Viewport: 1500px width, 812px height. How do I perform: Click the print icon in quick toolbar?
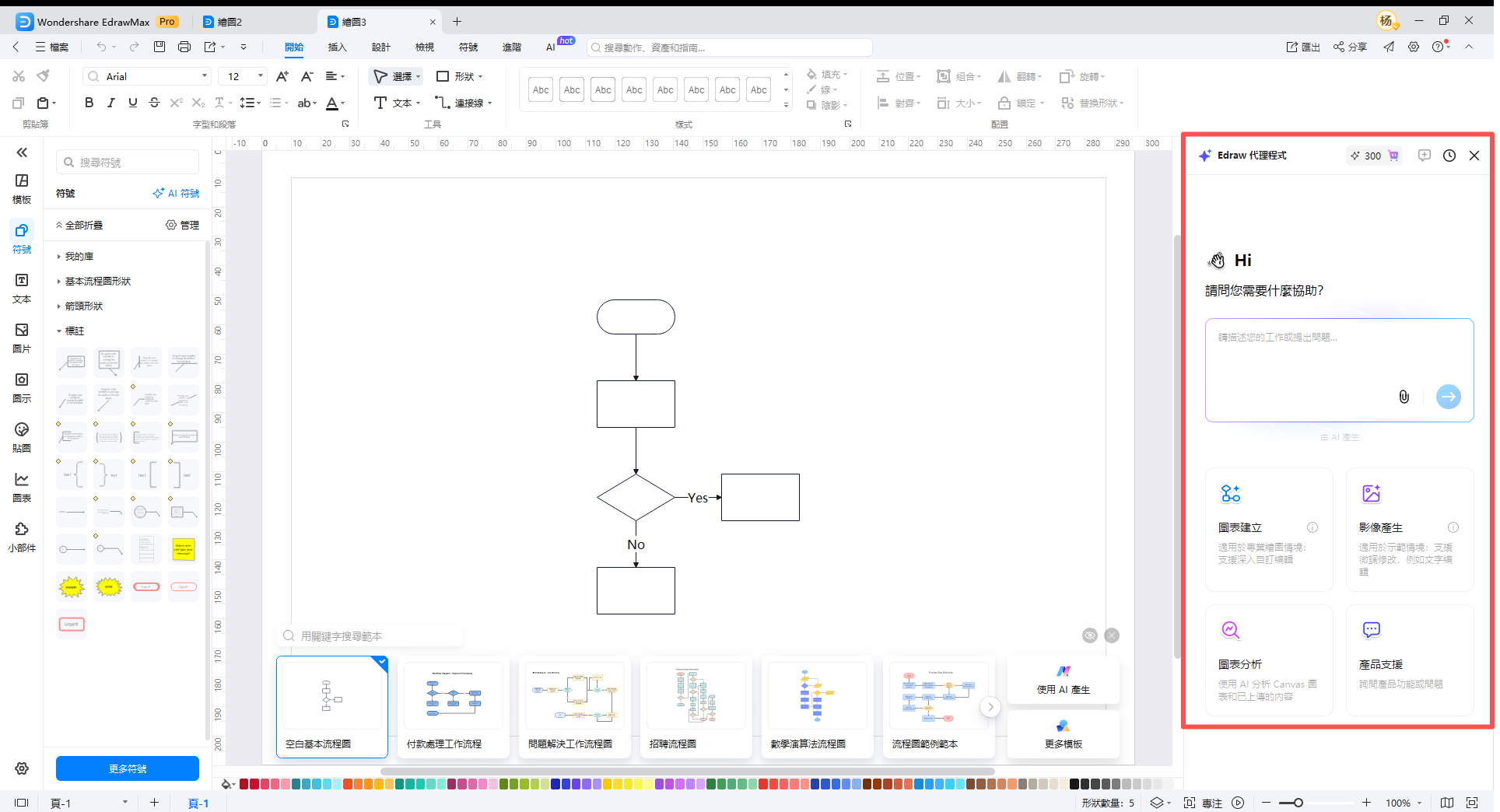tap(184, 47)
